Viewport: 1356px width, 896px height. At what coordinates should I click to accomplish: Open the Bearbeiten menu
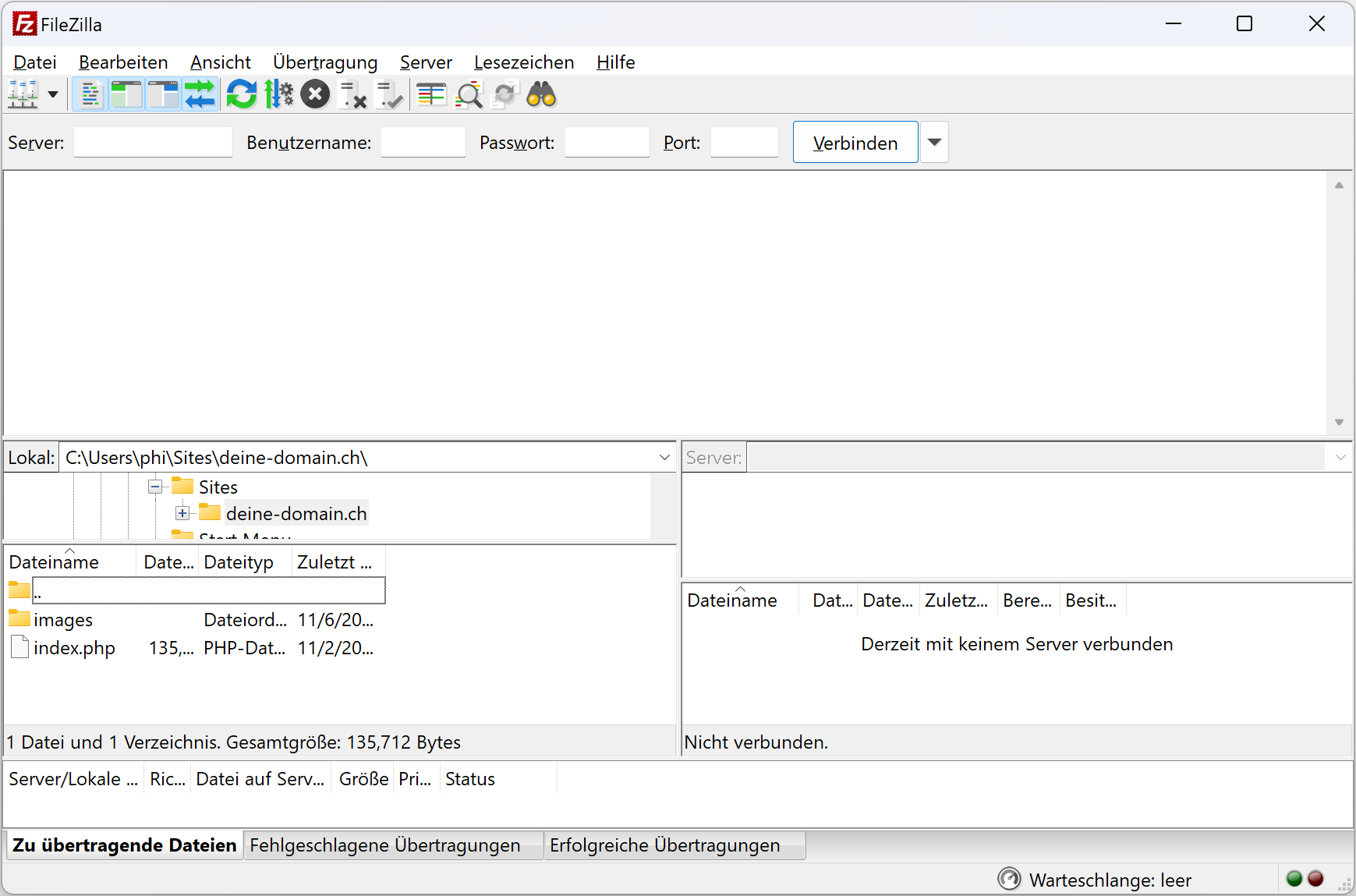[123, 62]
